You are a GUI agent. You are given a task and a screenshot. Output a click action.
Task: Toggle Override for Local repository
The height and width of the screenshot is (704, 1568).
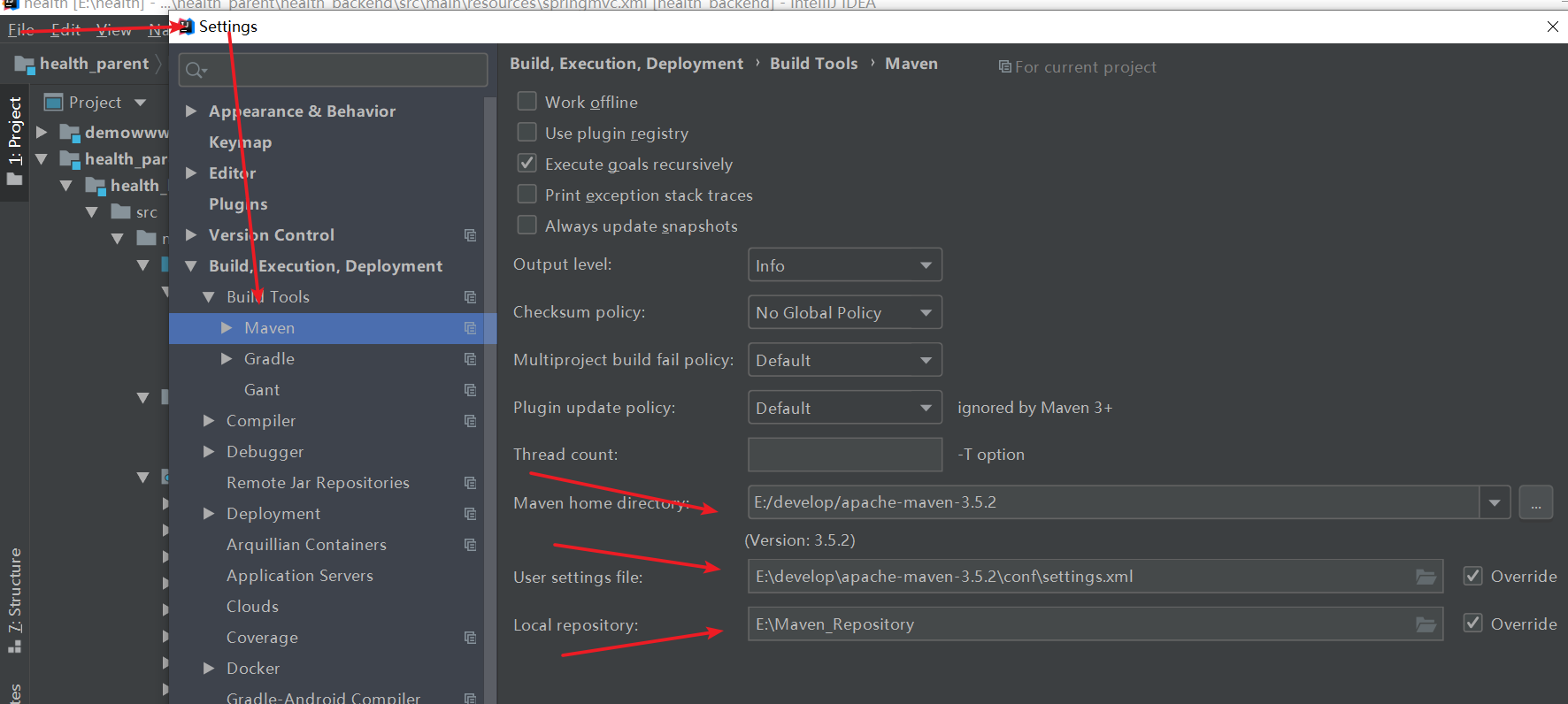point(1472,624)
